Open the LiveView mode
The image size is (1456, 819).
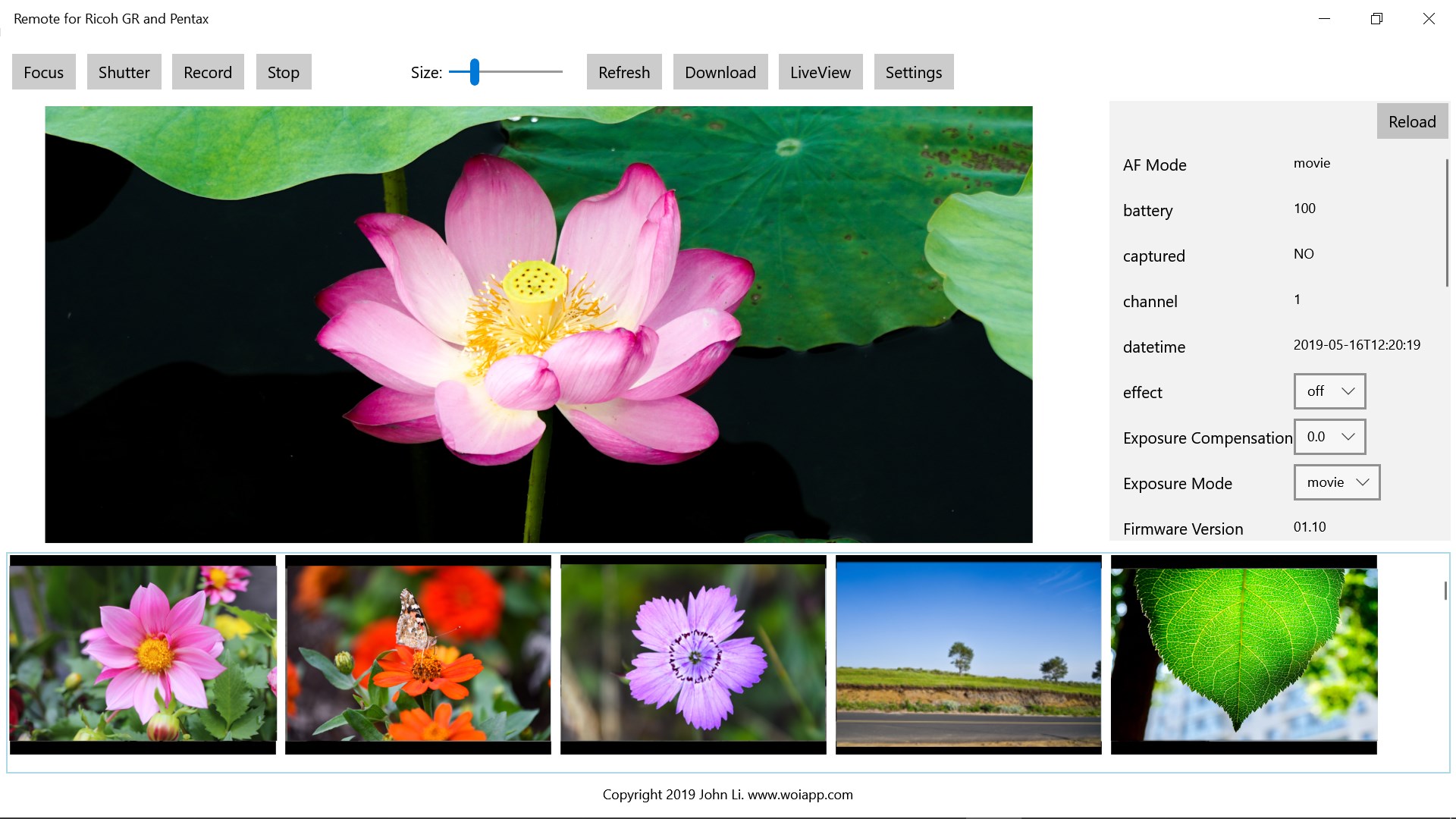[x=820, y=72]
